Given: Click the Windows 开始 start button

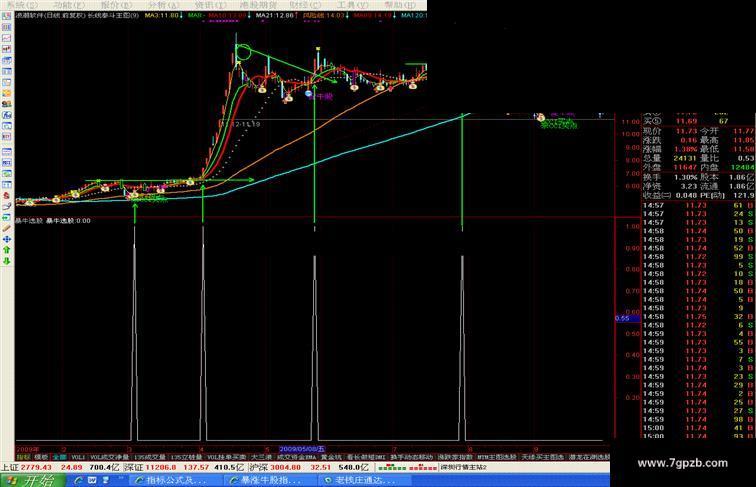Looking at the screenshot, I should coord(33,480).
